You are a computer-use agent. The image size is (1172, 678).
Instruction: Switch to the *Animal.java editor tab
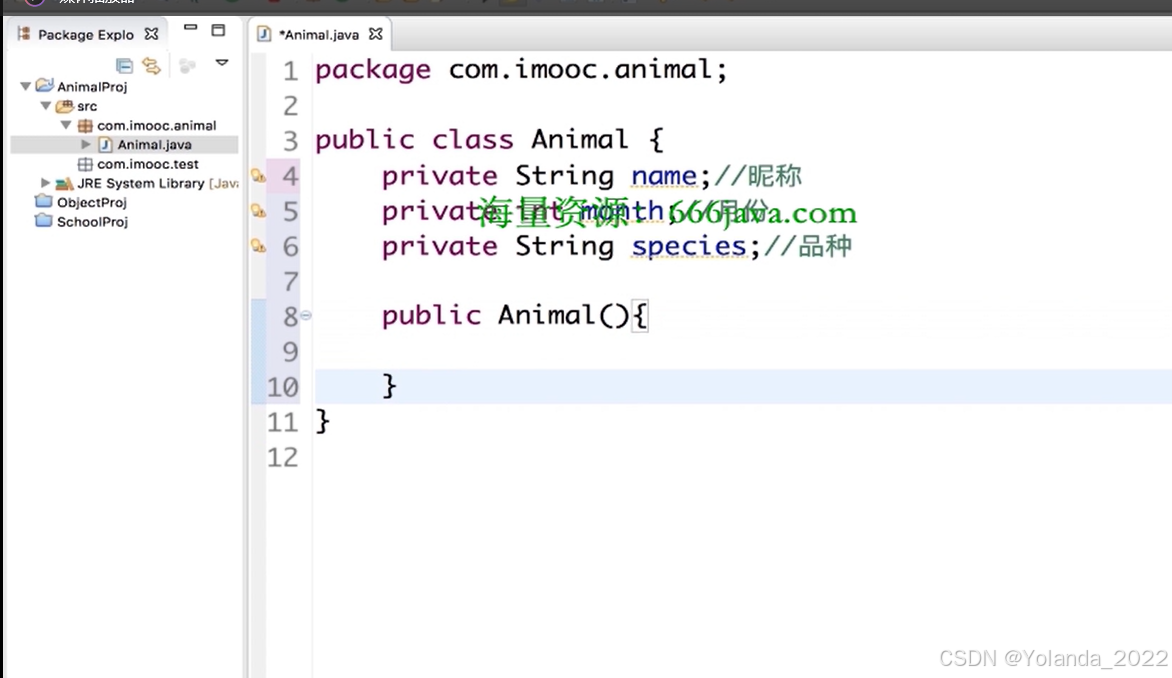click(x=319, y=34)
